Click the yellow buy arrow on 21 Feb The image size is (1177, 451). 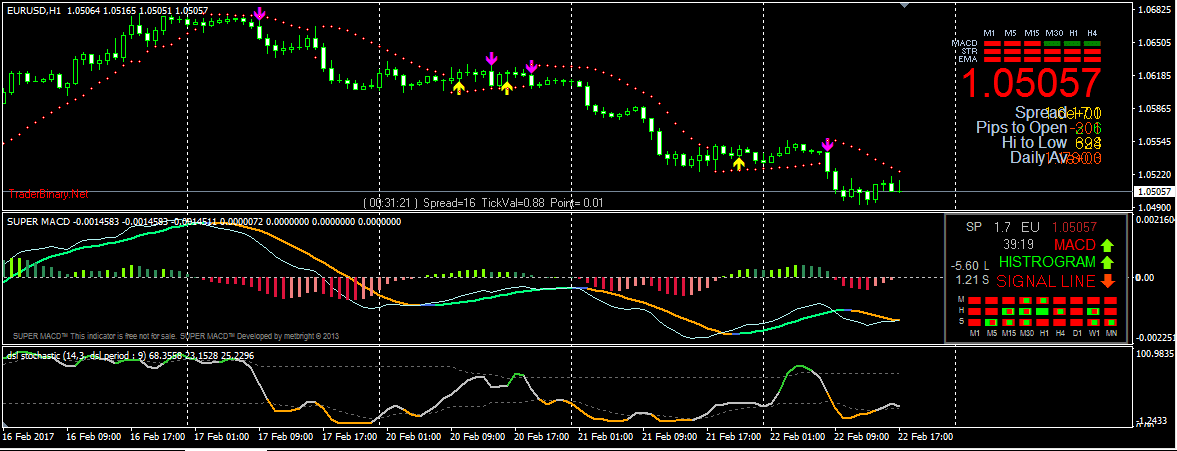coord(738,163)
